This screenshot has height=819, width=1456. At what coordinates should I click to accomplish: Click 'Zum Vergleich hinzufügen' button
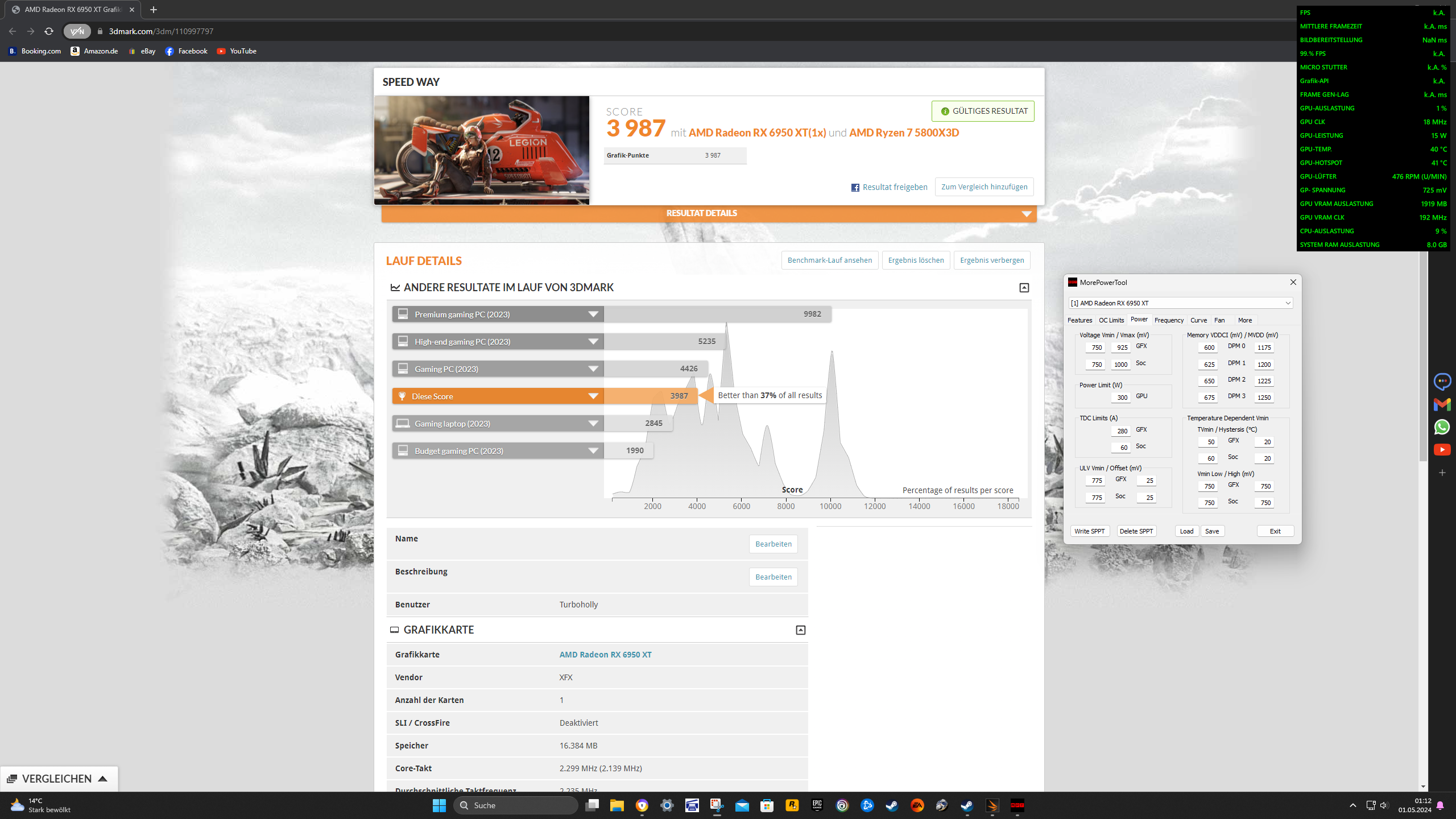(984, 187)
